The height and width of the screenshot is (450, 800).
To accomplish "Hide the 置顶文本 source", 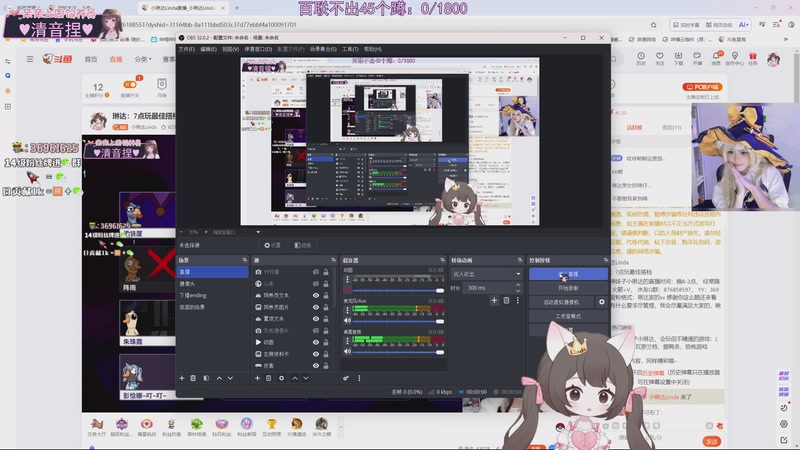I will click(316, 319).
